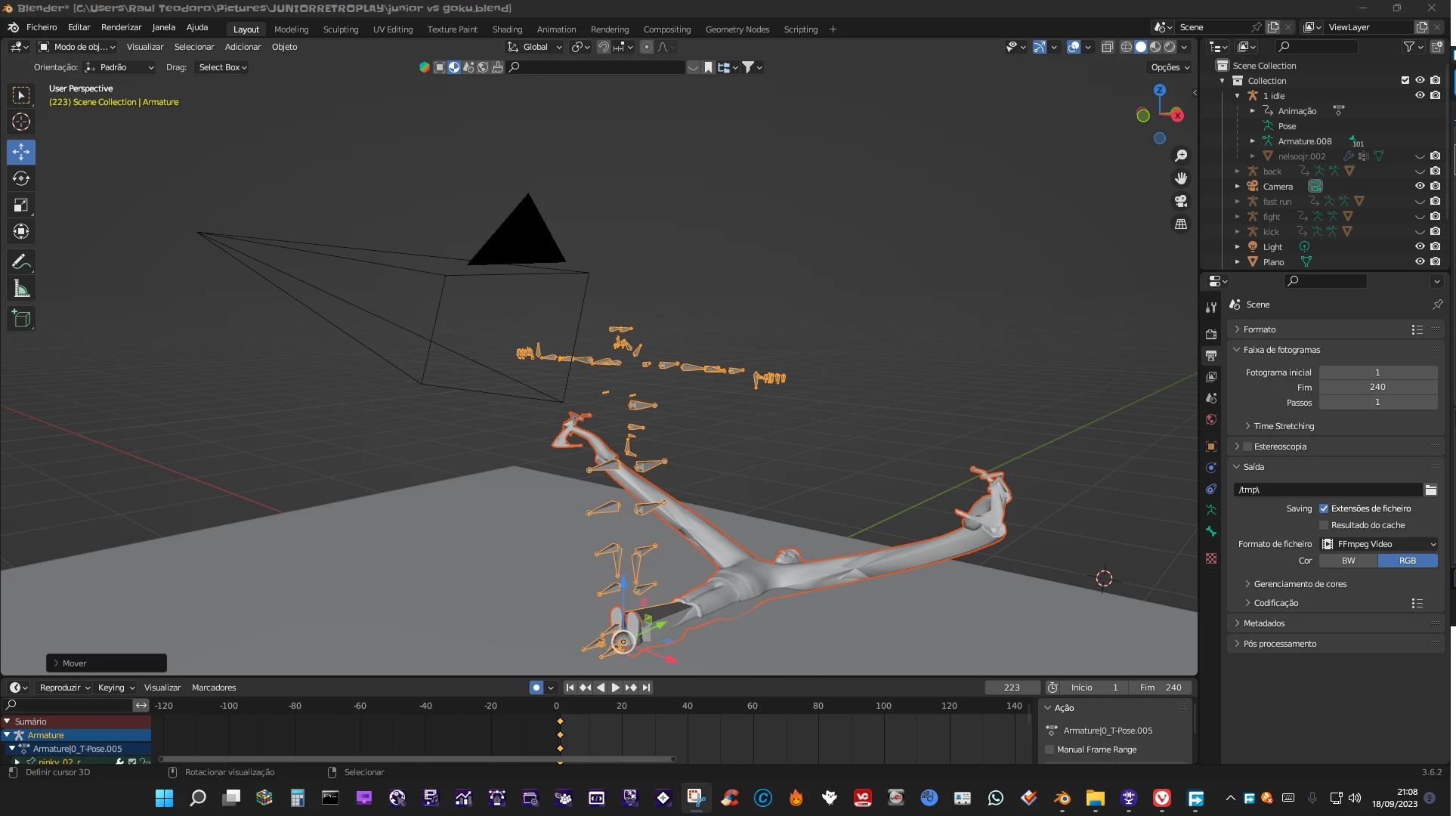Select the 3D Cursor tool
The image size is (1456, 816).
(x=21, y=122)
